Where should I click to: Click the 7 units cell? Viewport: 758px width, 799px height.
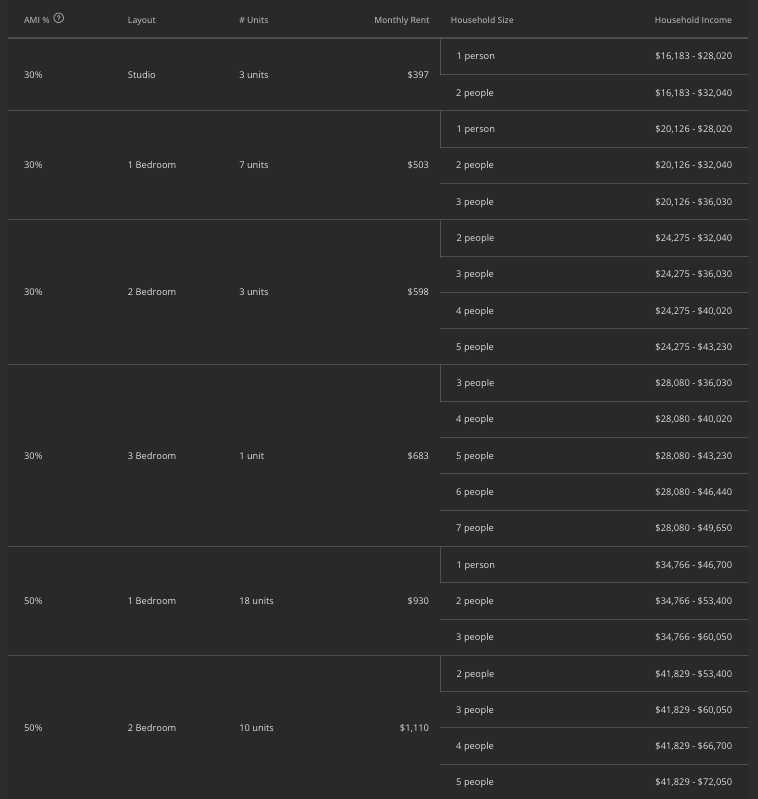coord(254,165)
